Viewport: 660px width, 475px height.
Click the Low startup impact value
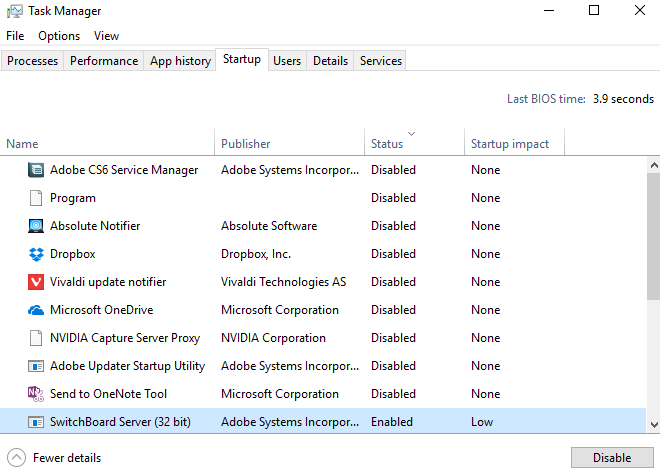coord(482,422)
